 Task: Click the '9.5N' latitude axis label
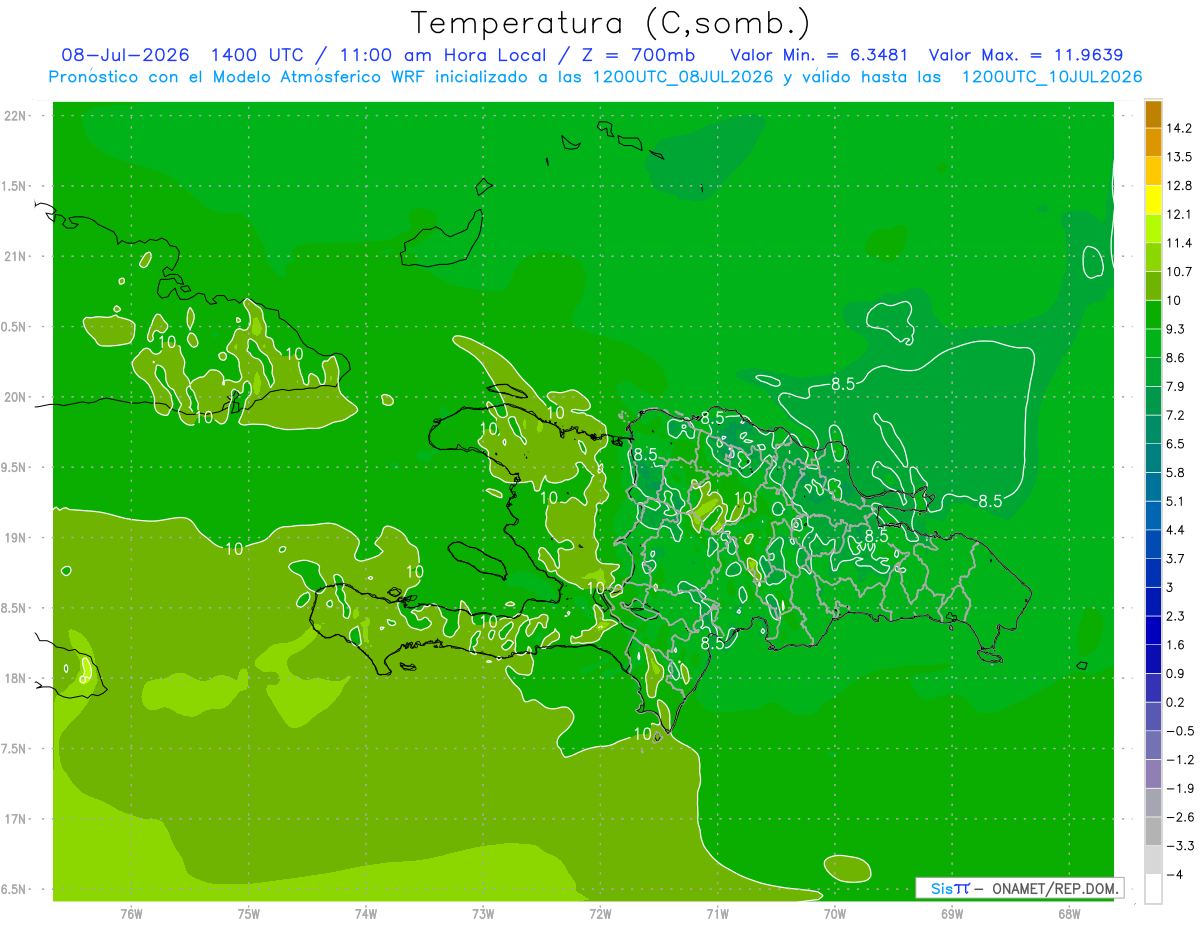coord(16,468)
